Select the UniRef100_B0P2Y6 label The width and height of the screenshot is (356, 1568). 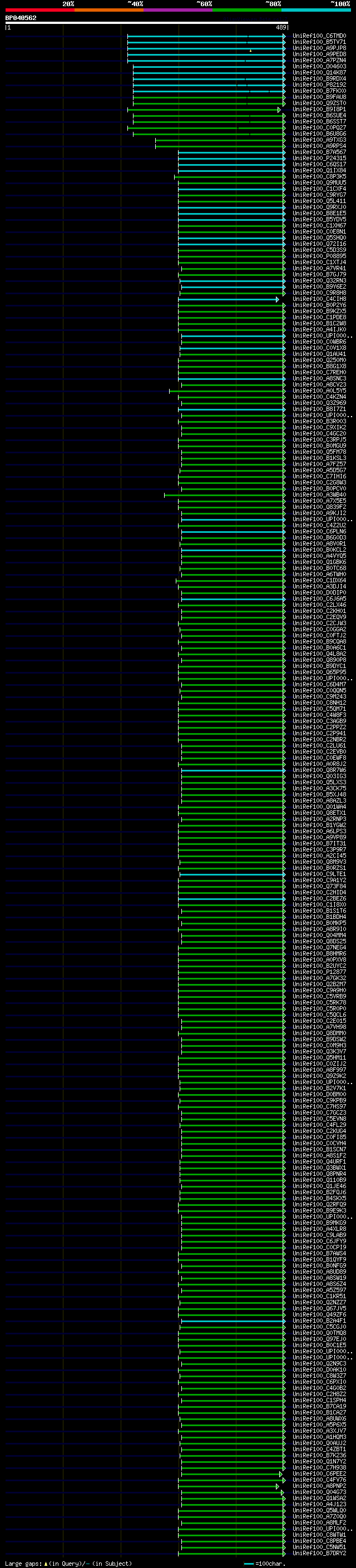coord(319,305)
